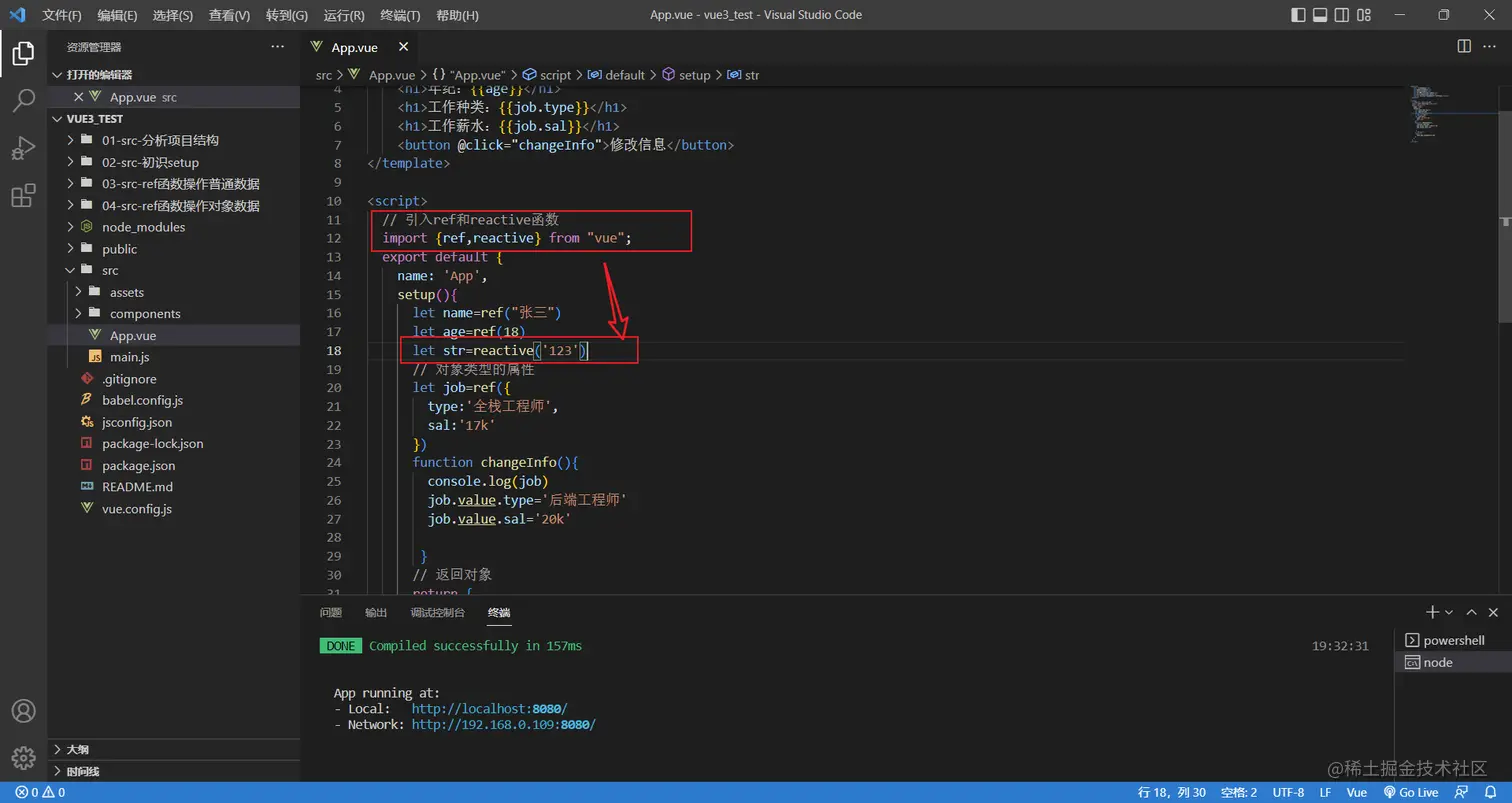Expand the public folder
The image size is (1512, 803).
coord(119,249)
